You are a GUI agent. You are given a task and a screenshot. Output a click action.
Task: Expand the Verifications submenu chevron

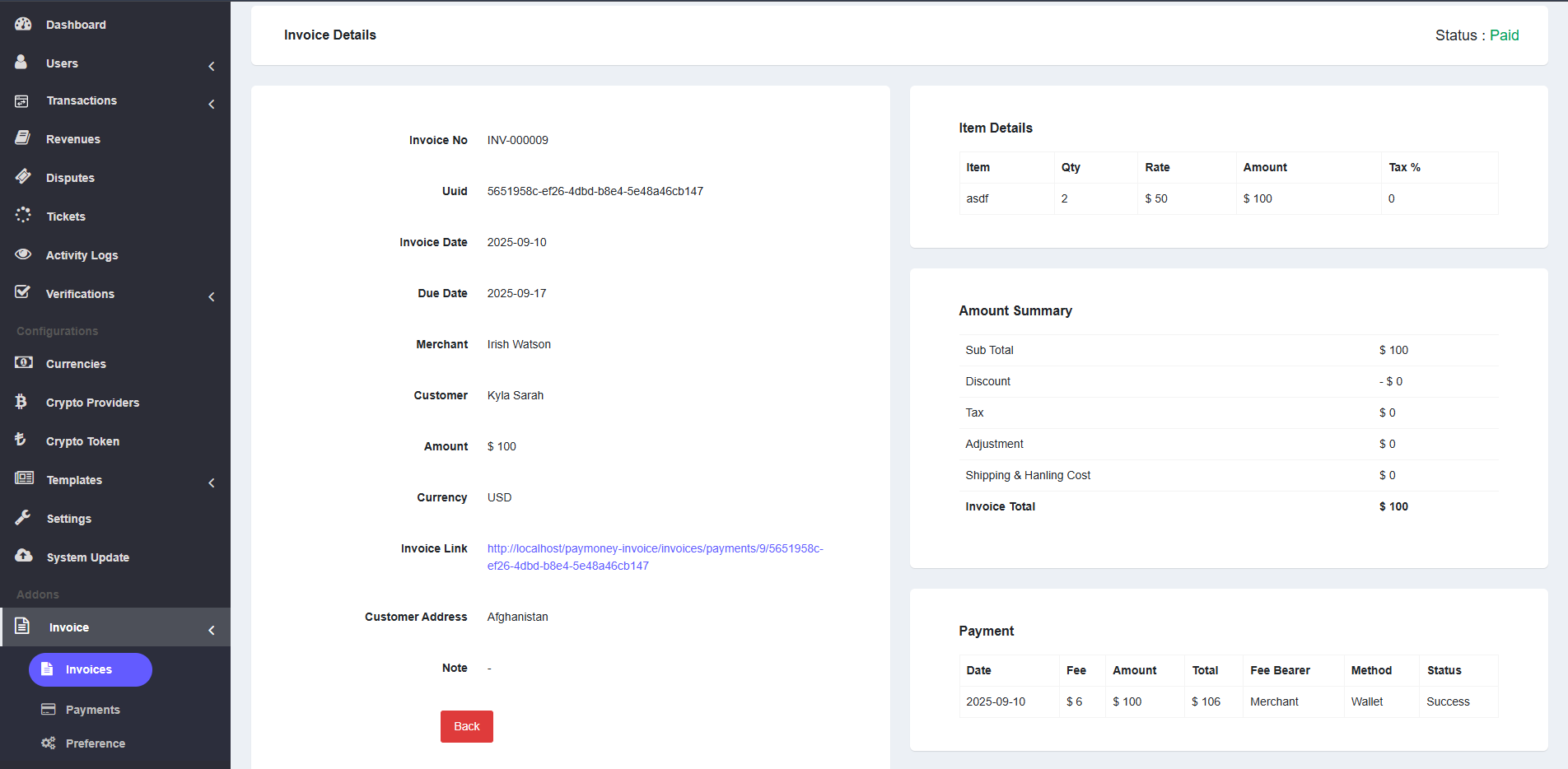coord(212,296)
